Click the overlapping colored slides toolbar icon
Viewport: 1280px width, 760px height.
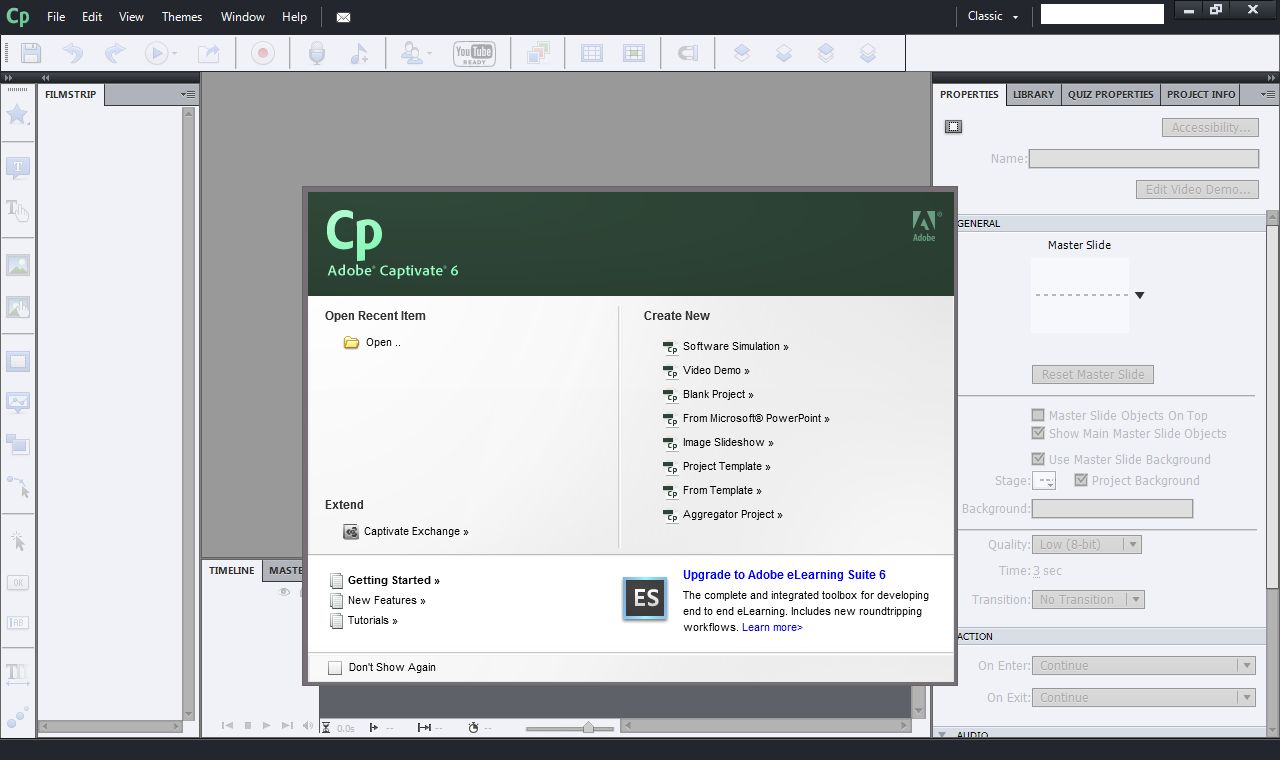(539, 53)
